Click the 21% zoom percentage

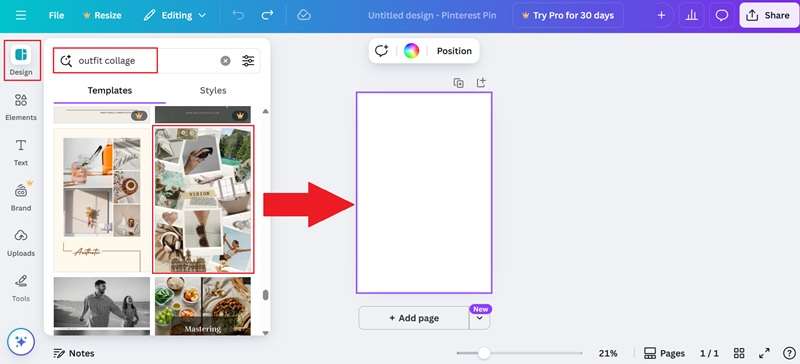pos(608,353)
